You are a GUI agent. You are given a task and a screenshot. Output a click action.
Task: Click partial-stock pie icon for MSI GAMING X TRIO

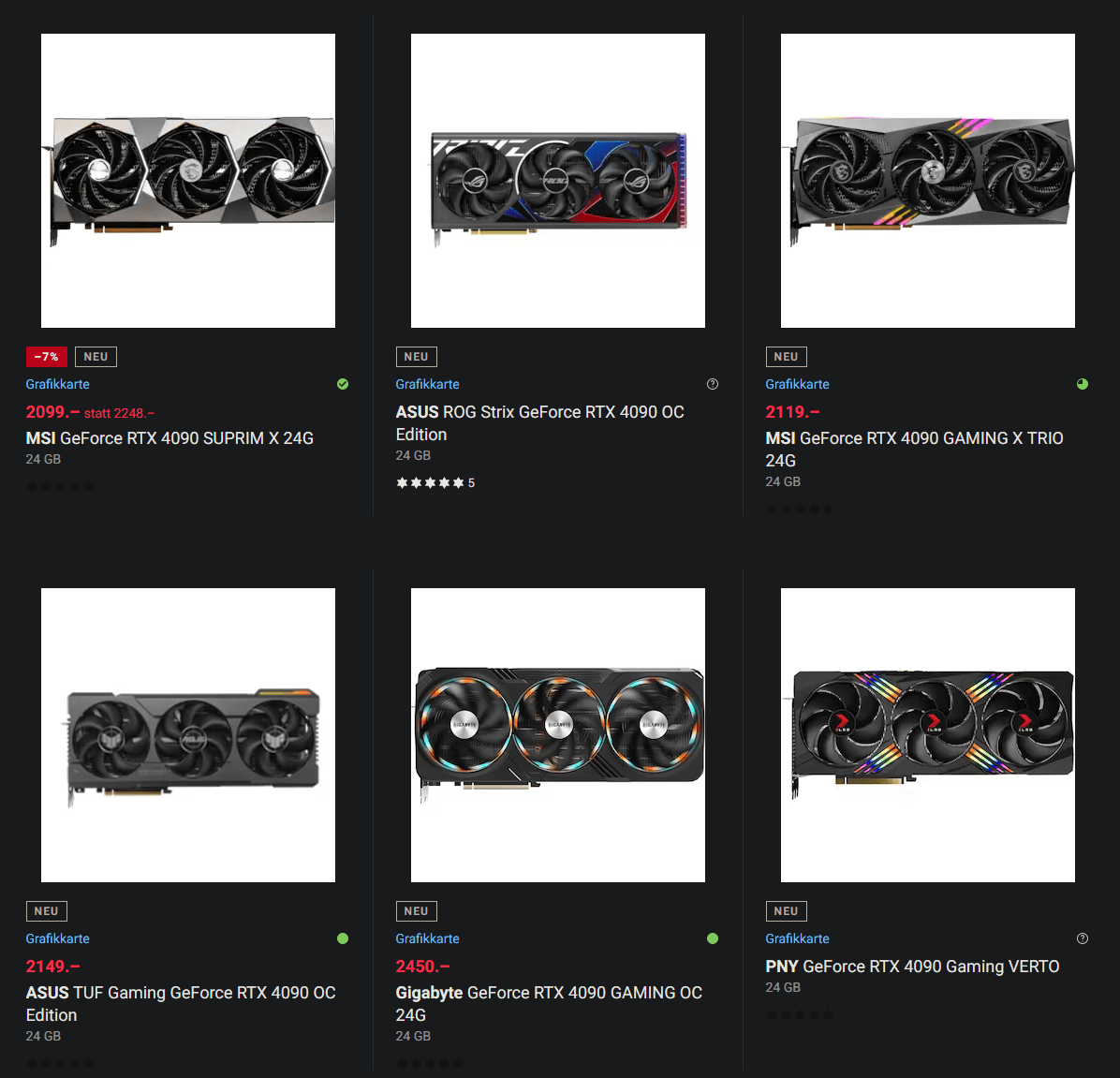point(1083,384)
